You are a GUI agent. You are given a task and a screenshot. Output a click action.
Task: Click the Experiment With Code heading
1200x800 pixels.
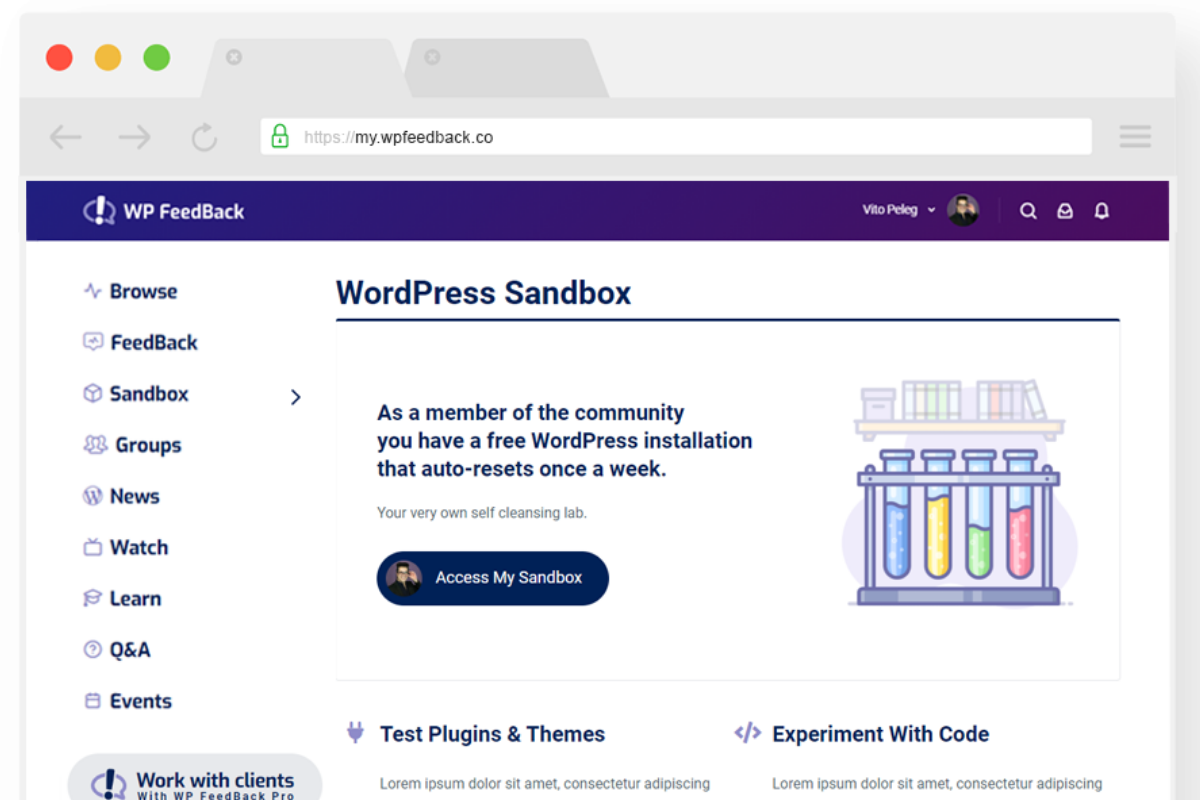coord(881,734)
